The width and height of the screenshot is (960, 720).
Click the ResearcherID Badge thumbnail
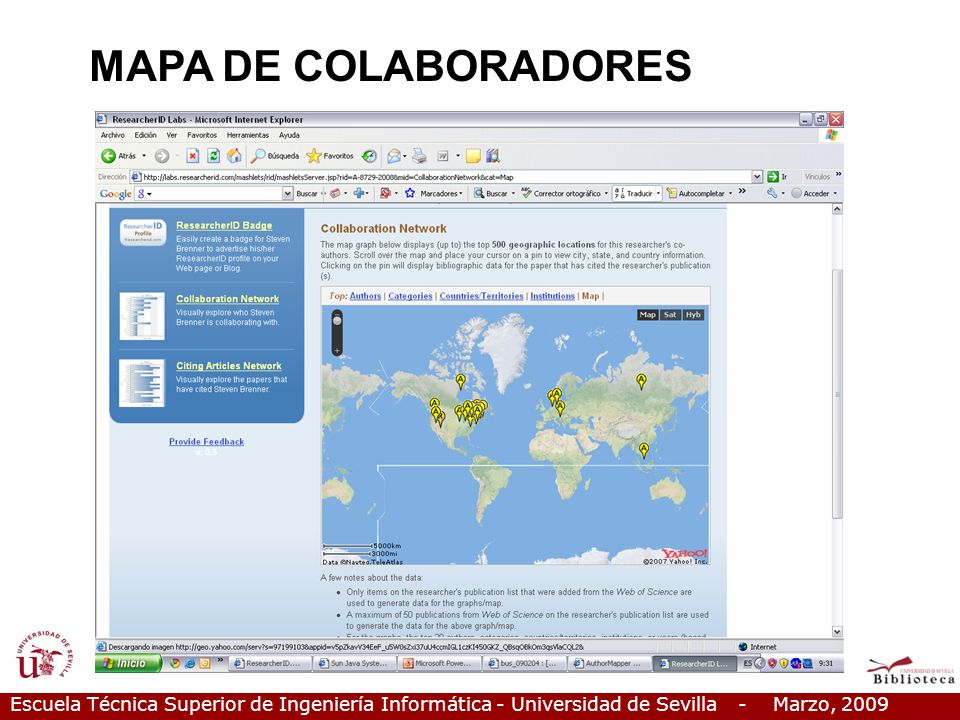pyautogui.click(x=143, y=232)
